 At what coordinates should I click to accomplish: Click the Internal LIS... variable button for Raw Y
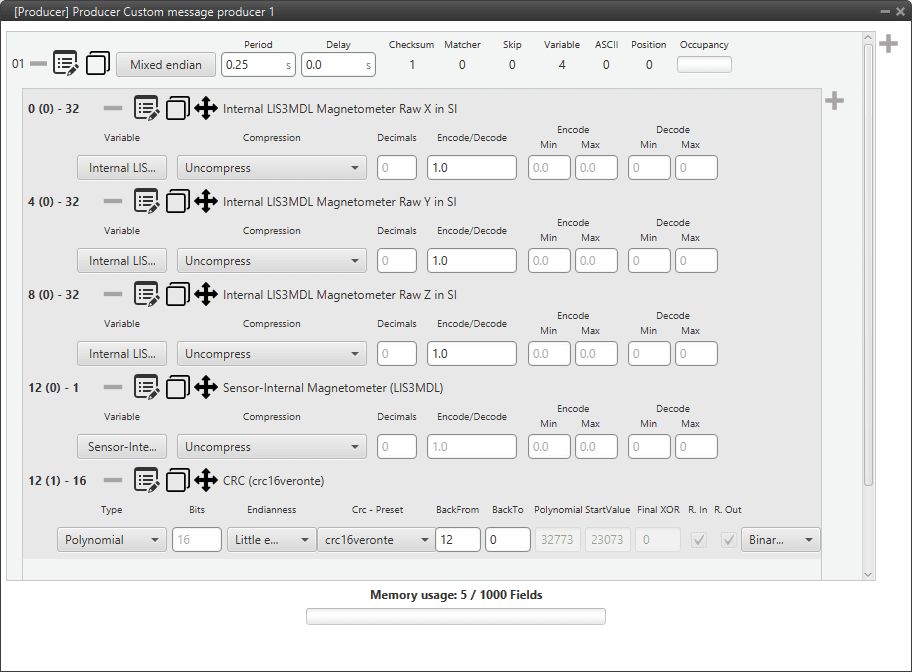coord(122,261)
